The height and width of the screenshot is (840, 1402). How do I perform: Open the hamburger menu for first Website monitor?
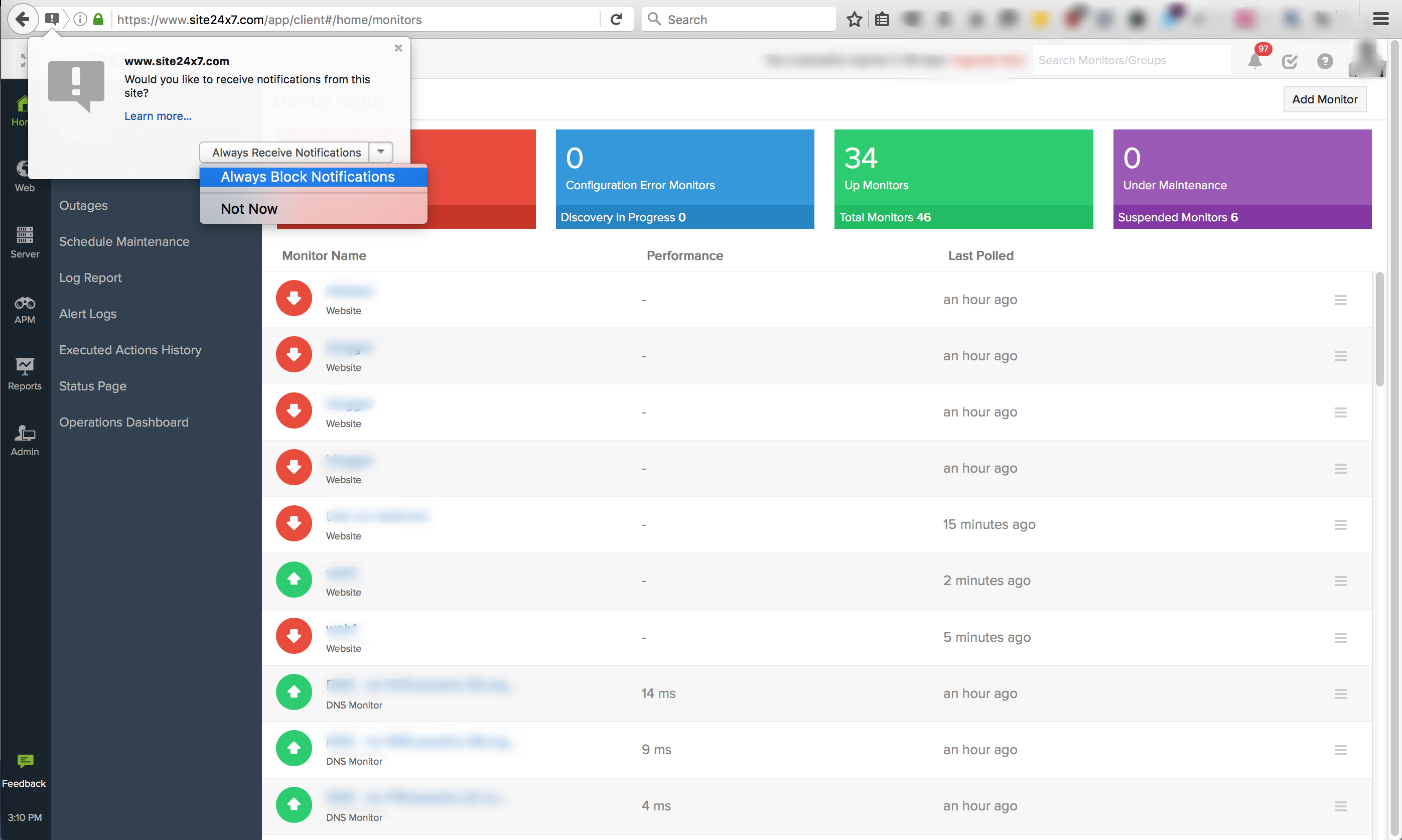coord(1340,300)
